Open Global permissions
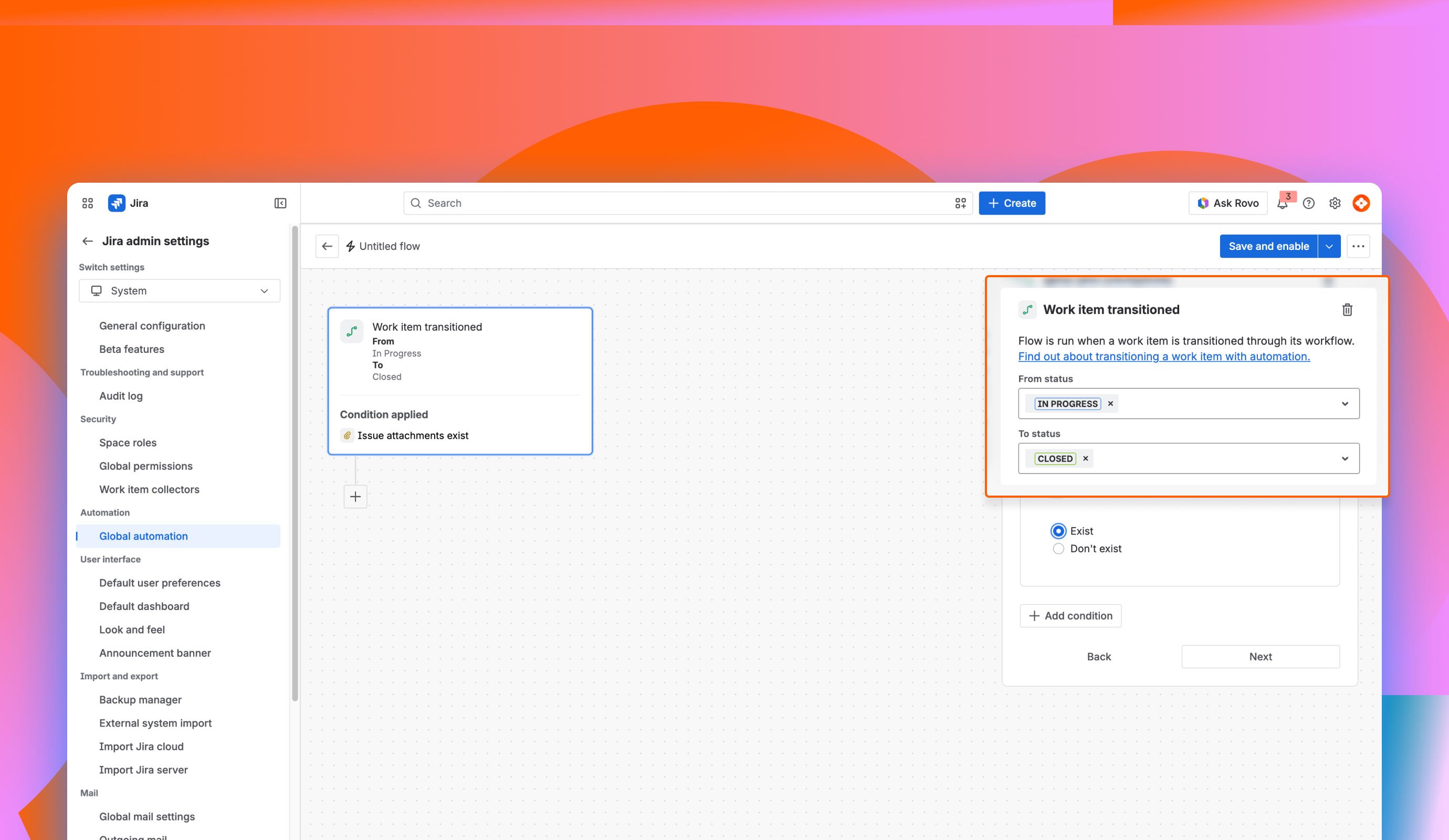1449x840 pixels. [x=145, y=466]
